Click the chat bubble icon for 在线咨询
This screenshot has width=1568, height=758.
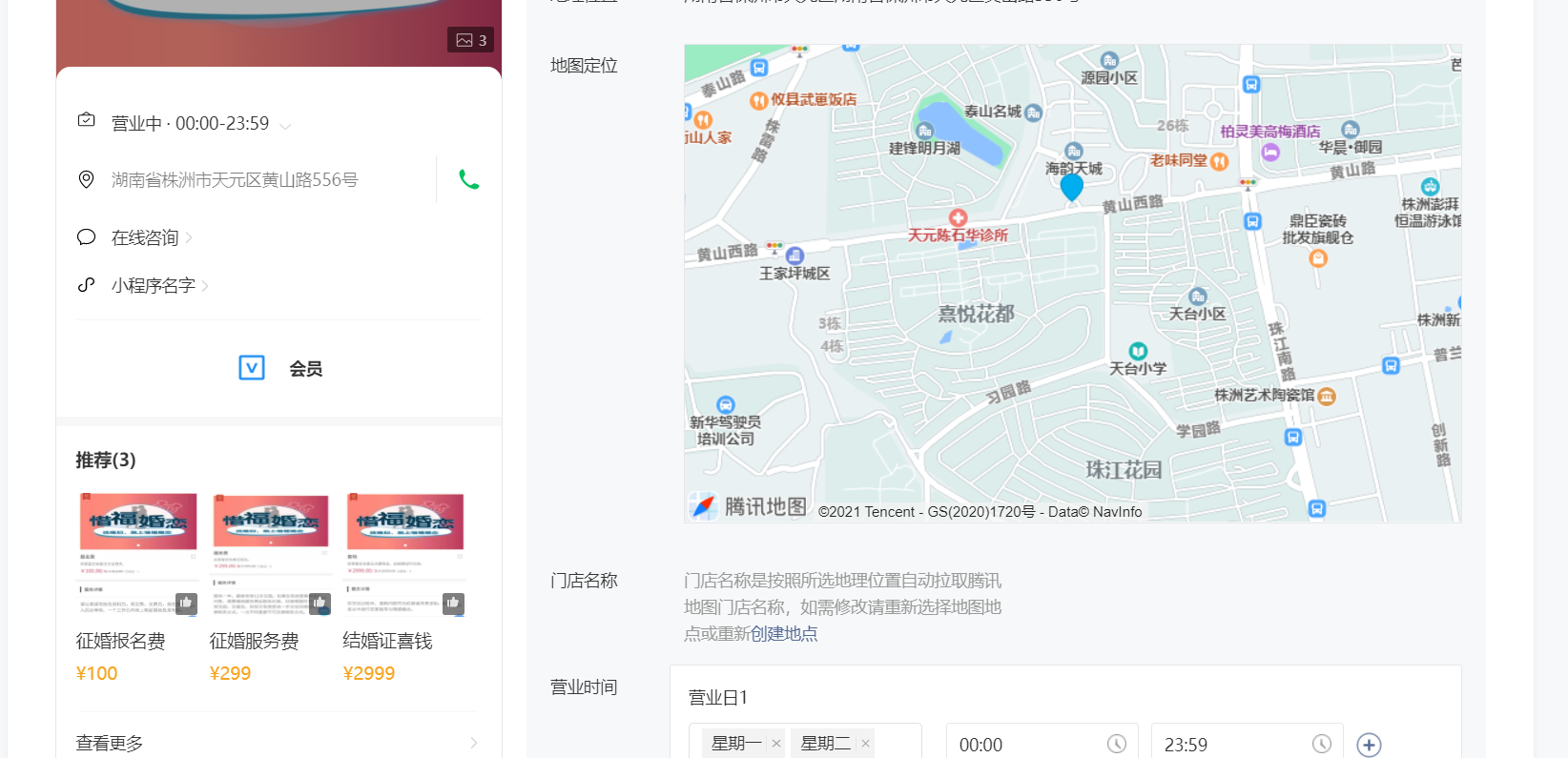[x=86, y=236]
